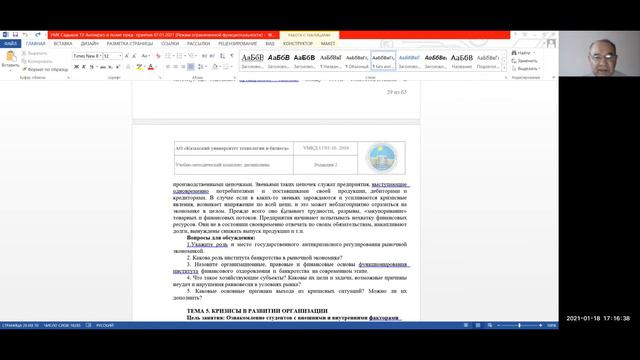
Task: Decrease the font size
Action: [134, 56]
